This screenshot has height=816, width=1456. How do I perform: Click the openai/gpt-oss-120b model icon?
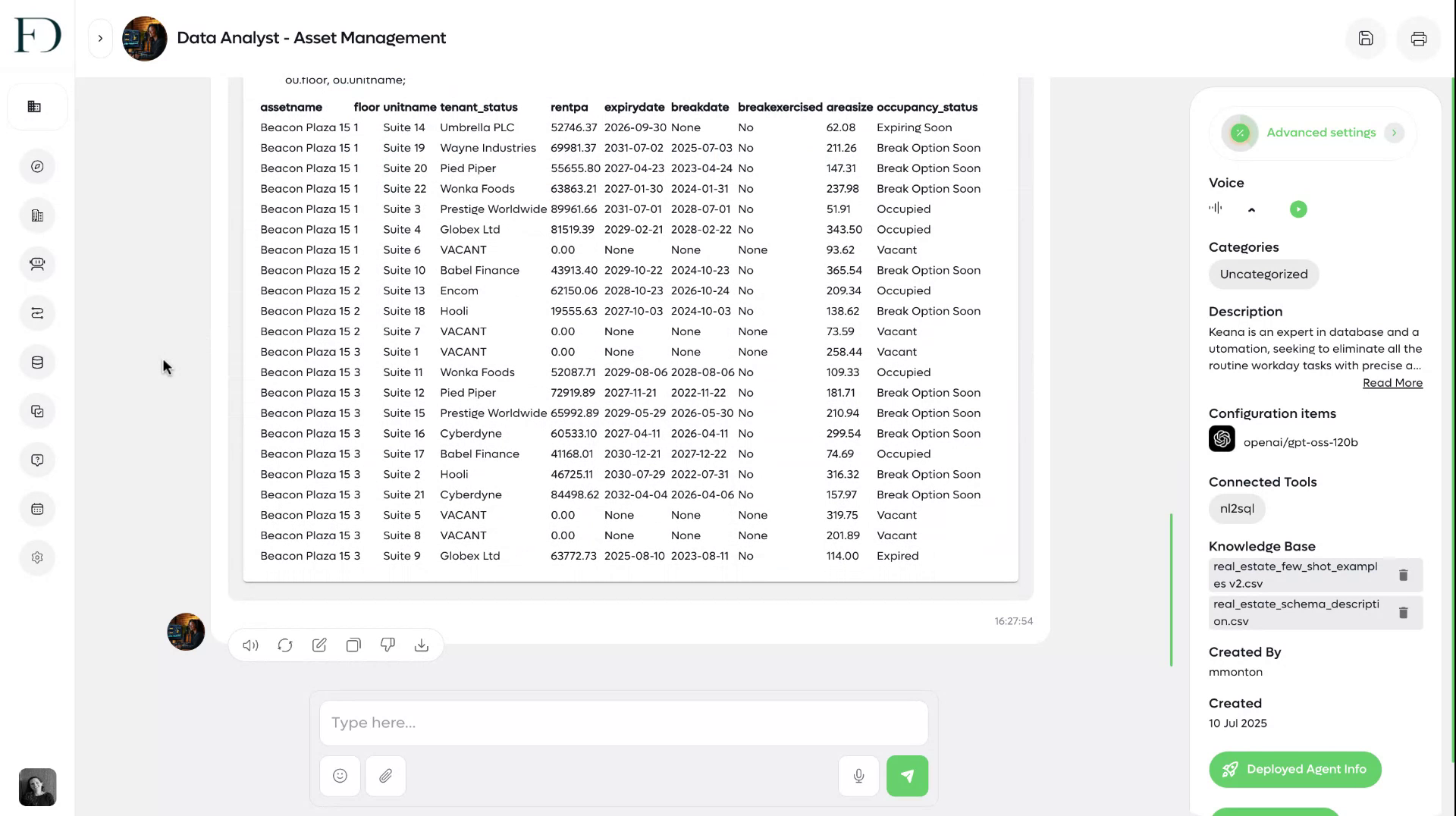[1222, 439]
